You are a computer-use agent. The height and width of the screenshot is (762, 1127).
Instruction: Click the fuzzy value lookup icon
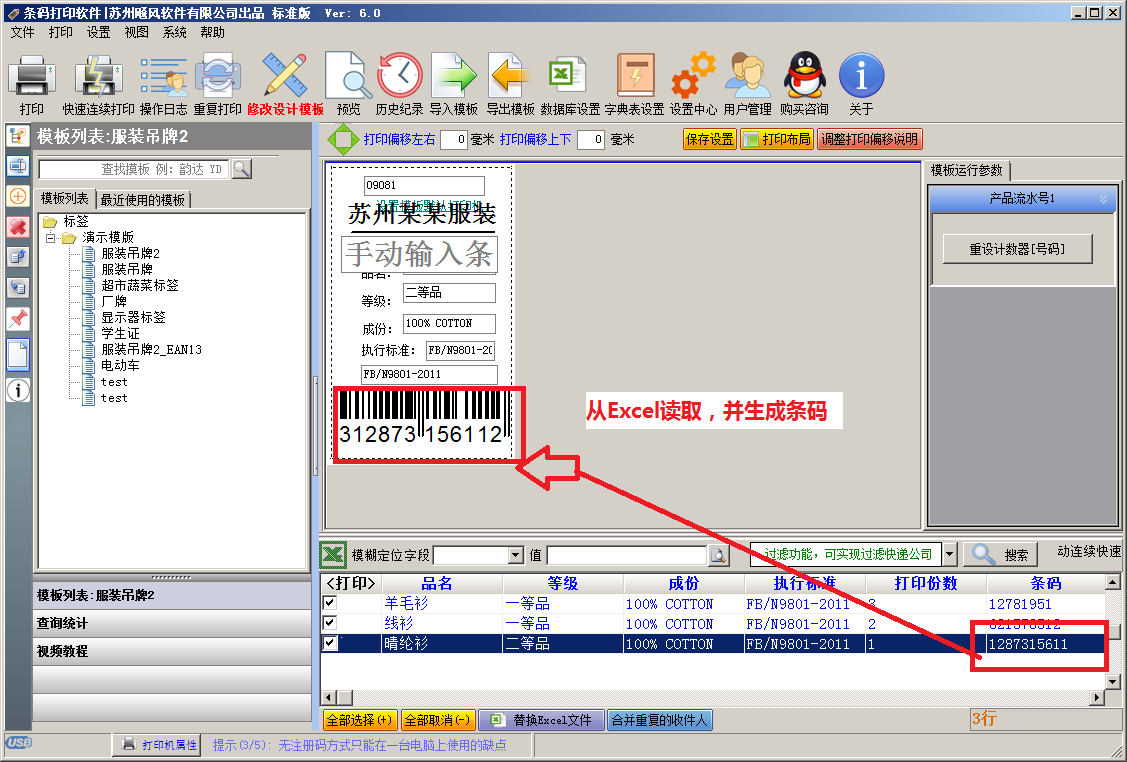tap(719, 555)
